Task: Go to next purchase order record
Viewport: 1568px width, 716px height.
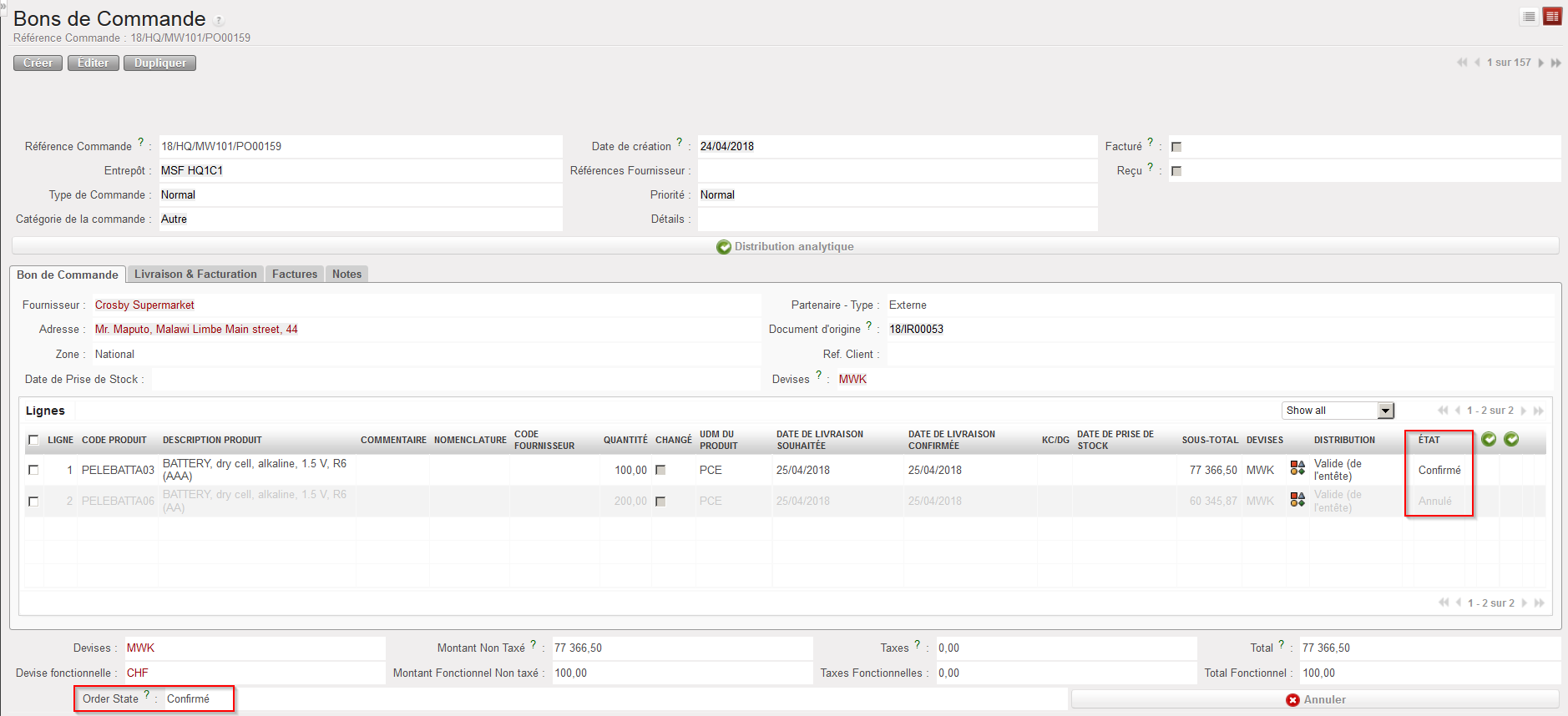Action: [1541, 63]
